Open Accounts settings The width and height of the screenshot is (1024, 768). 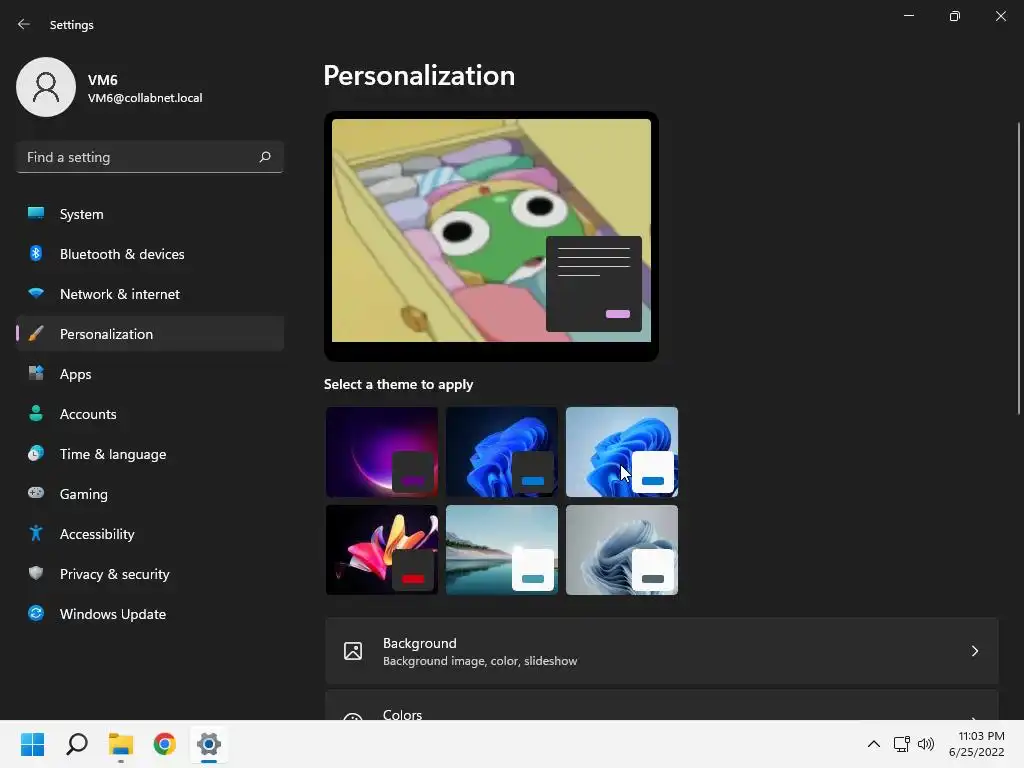[150, 413]
